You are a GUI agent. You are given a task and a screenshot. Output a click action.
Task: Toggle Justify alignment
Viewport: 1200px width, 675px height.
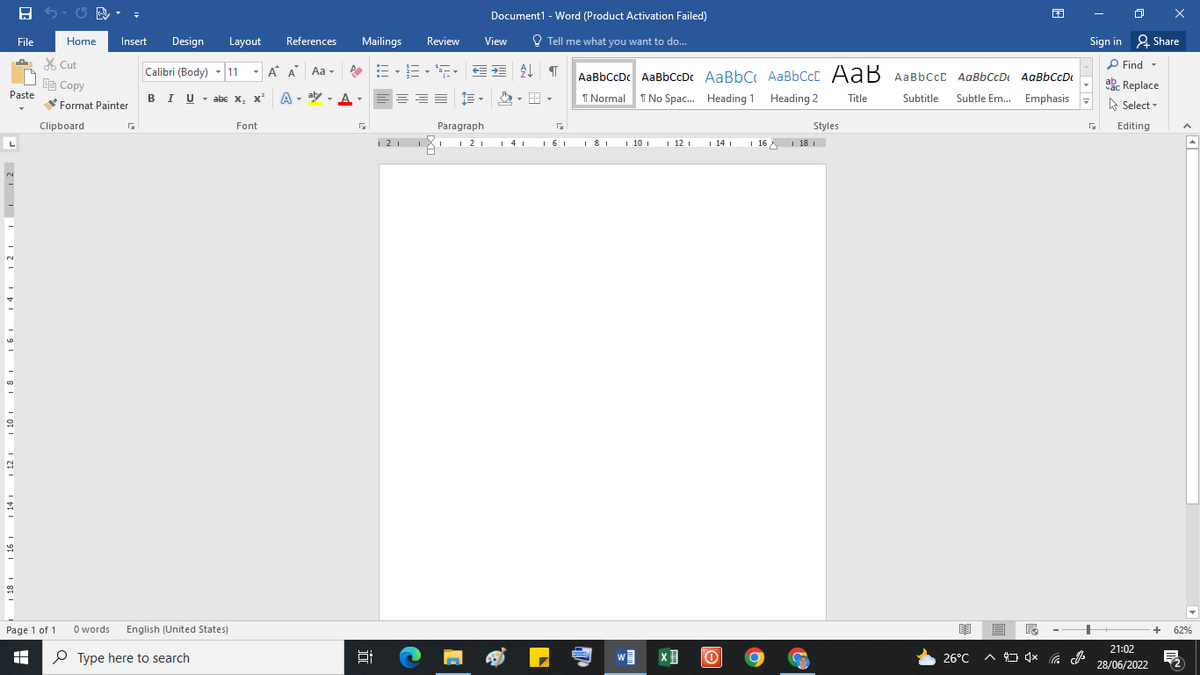click(440, 99)
